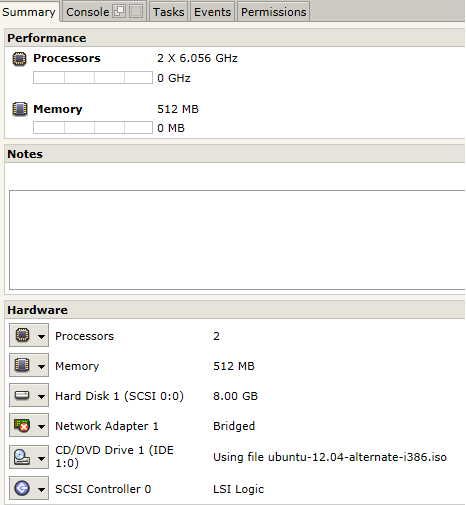Click the CD/DVD Drive 1 disc icon
The image size is (466, 505).
[22, 457]
